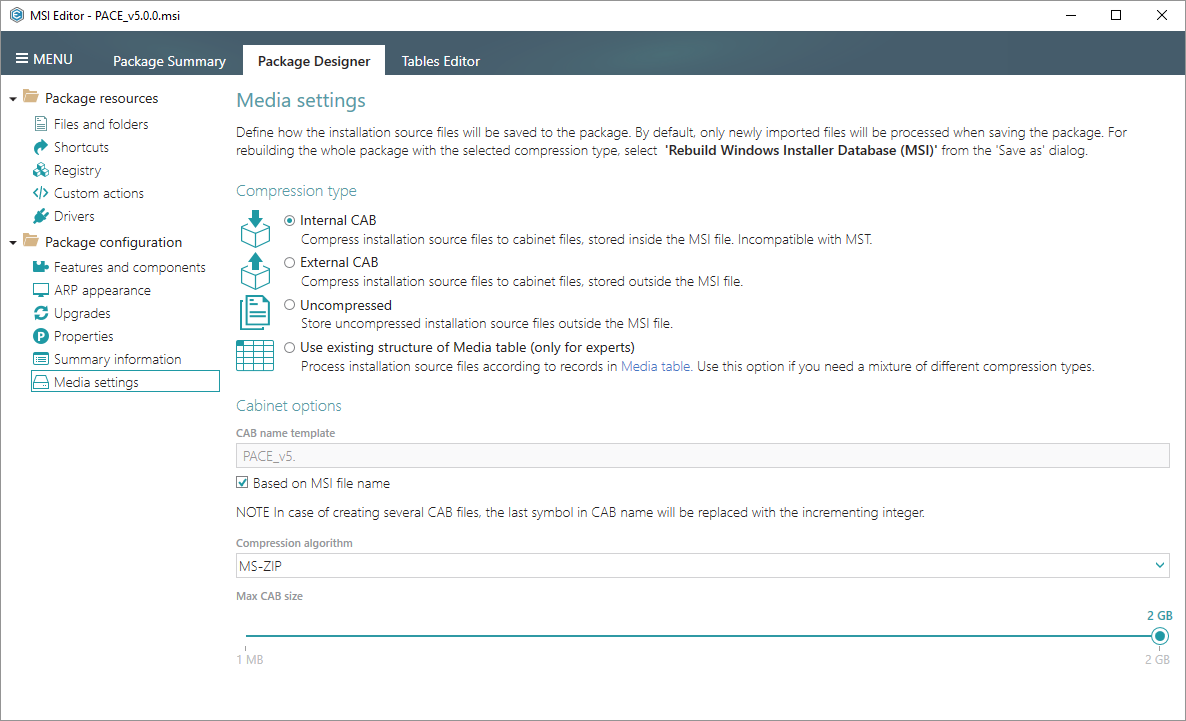The height and width of the screenshot is (721, 1186).
Task: Select the Internal CAB radio button
Action: (x=290, y=220)
